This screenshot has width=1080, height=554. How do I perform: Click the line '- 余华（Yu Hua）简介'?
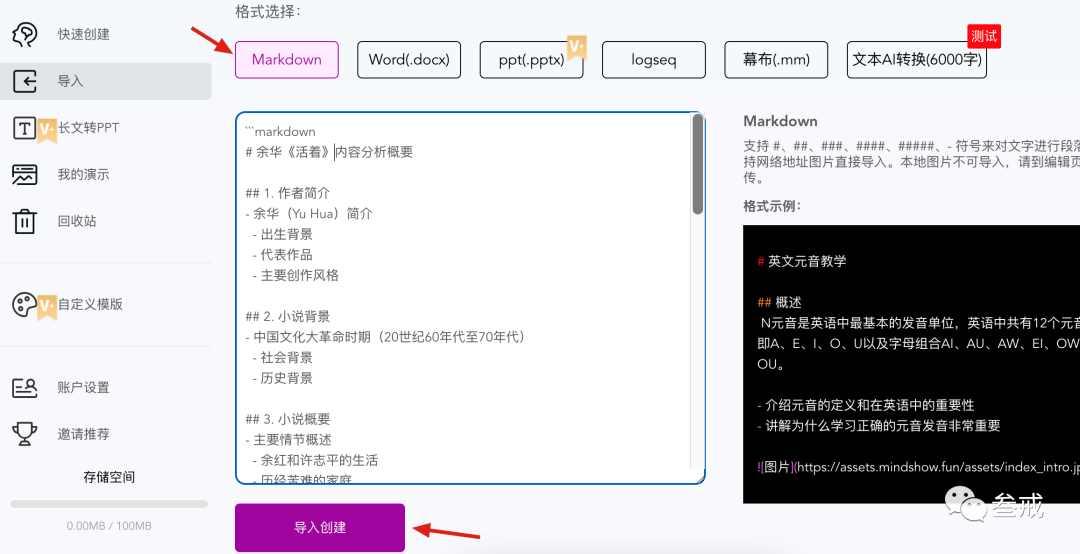coord(309,214)
